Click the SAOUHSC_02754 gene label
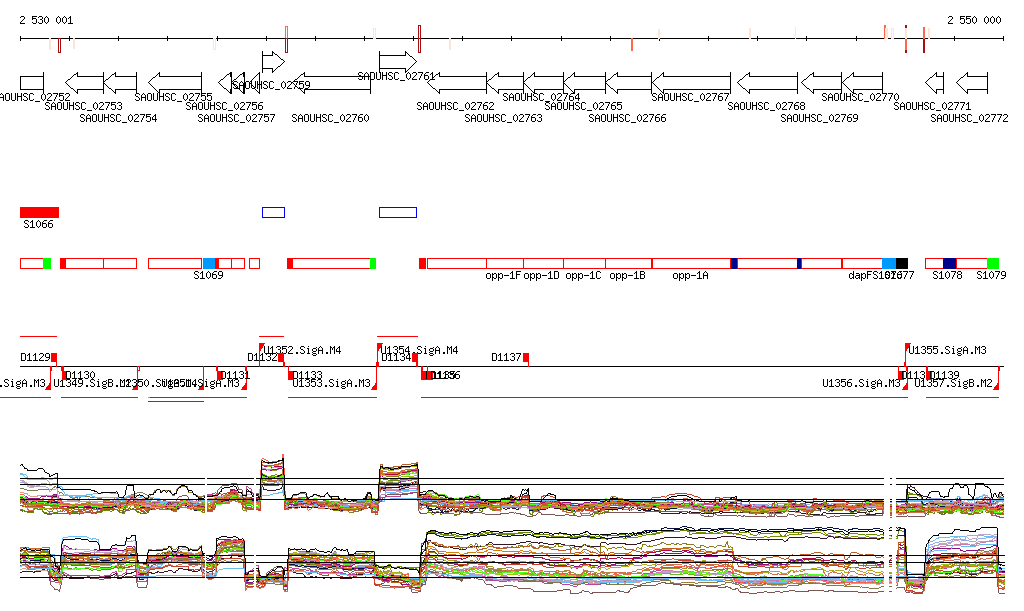1024x611 pixels. pos(118,118)
